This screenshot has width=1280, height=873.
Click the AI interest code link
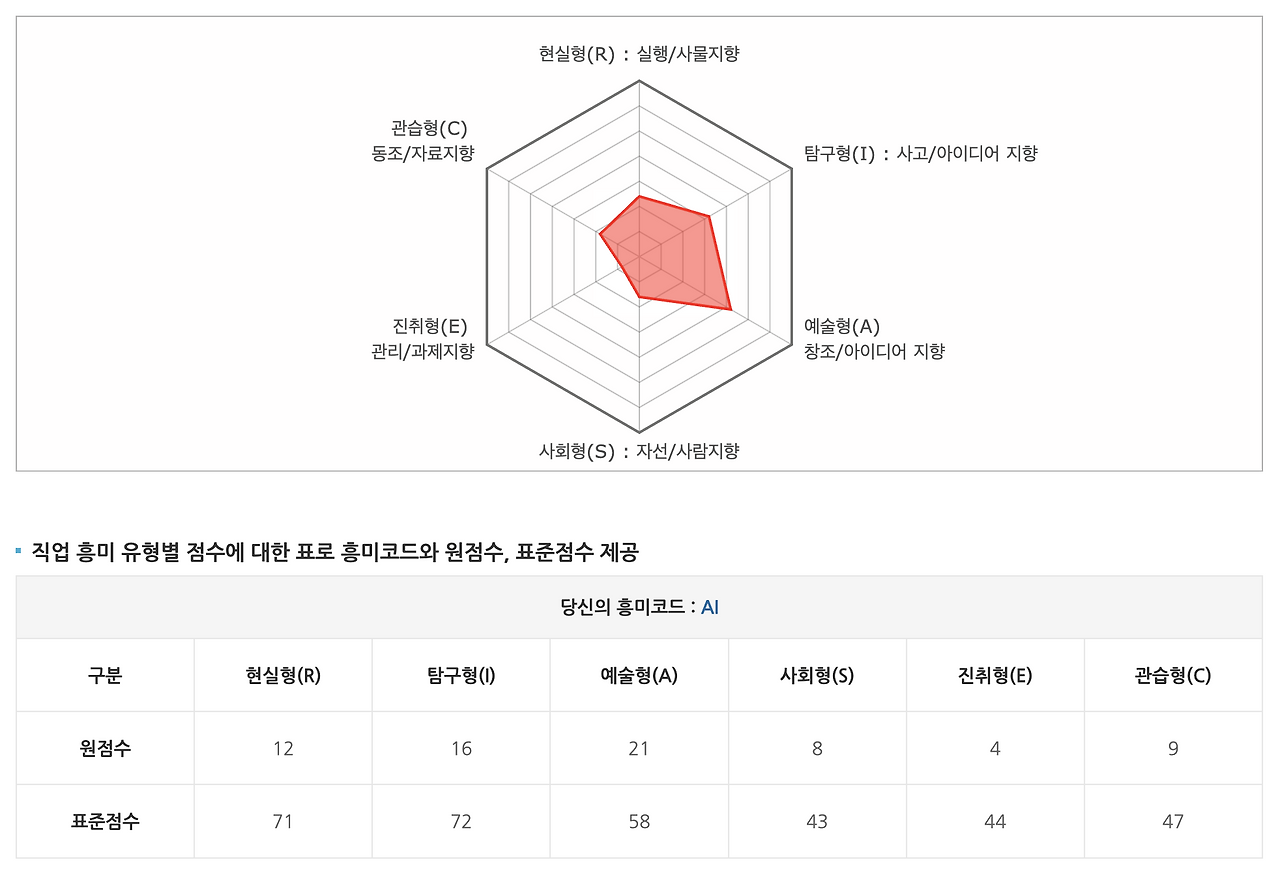710,607
